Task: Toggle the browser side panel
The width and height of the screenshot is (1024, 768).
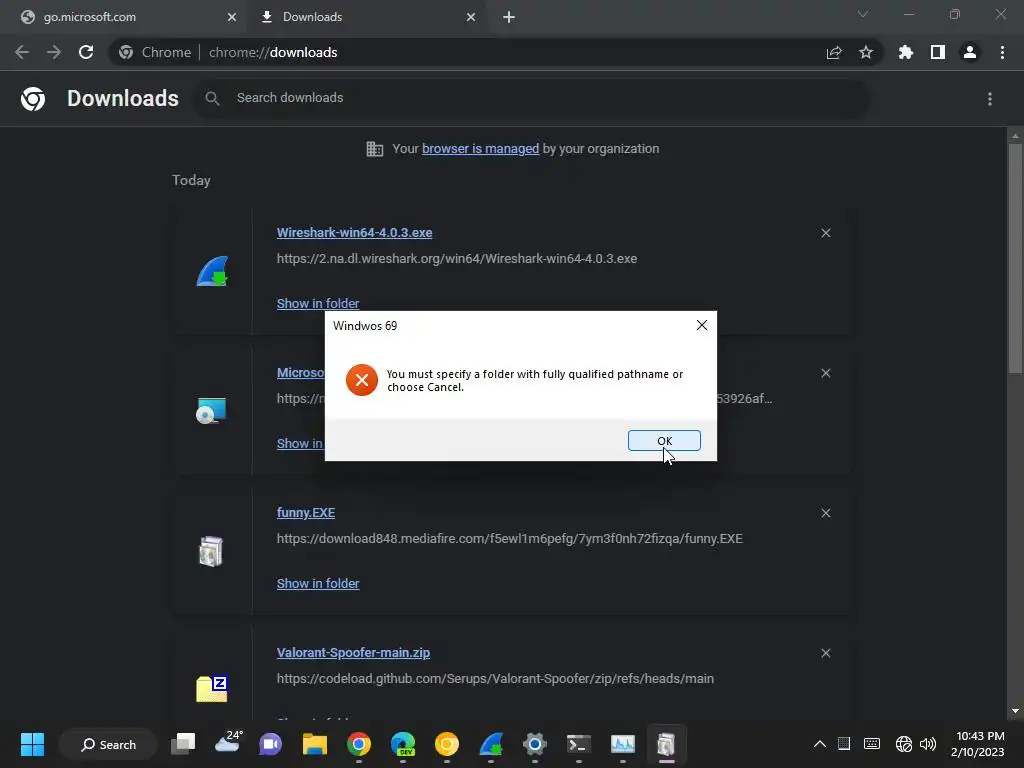Action: coord(938,52)
